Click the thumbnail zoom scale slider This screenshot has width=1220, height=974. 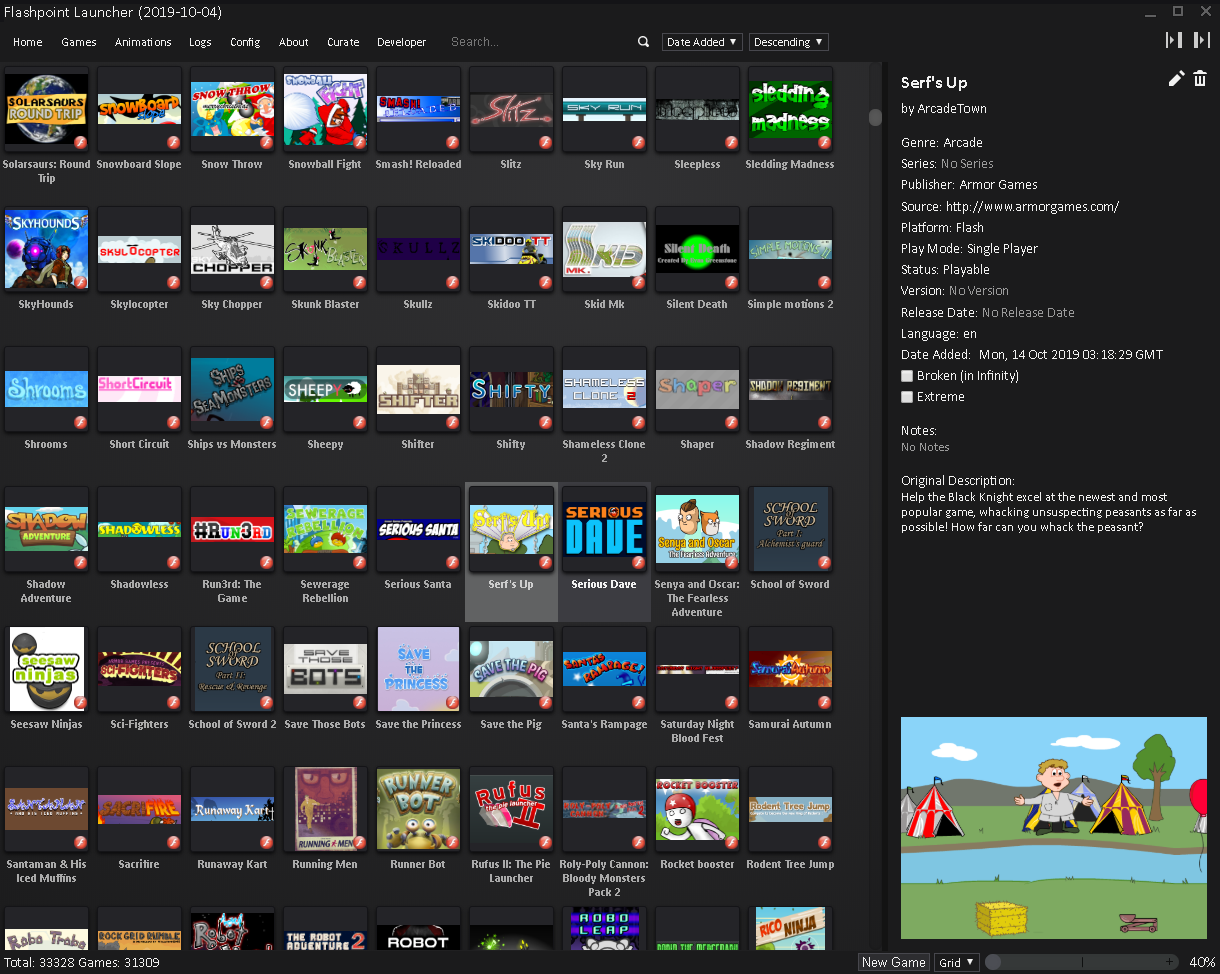pyautogui.click(x=1081, y=962)
